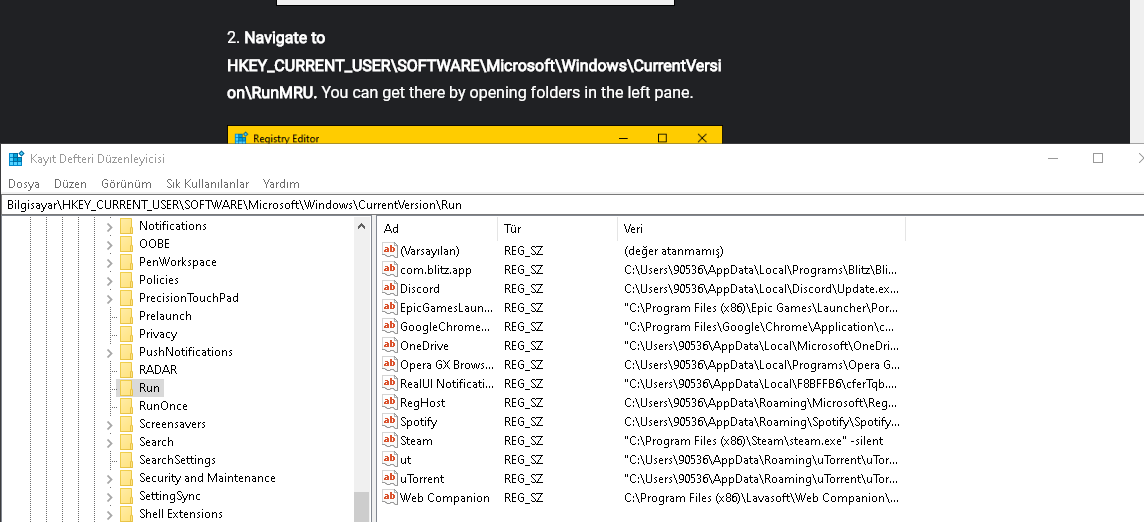This screenshot has width=1144, height=522.
Task: Open the Sık Kullanılanlar menu
Action: pos(207,184)
